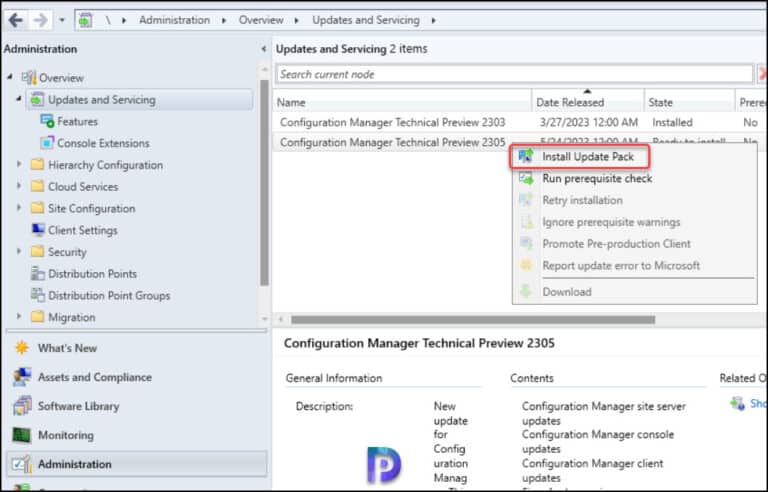
Task: Select Administration in the breadcrumb path
Action: (174, 20)
